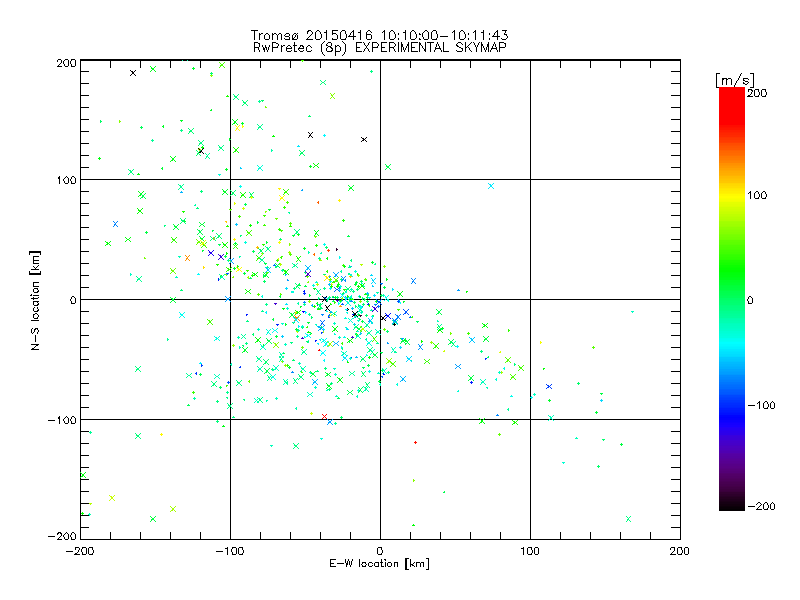Viewport: 800px width, 600px height.
Task: Click the colorbar tick label '-200'
Action: tap(761, 506)
